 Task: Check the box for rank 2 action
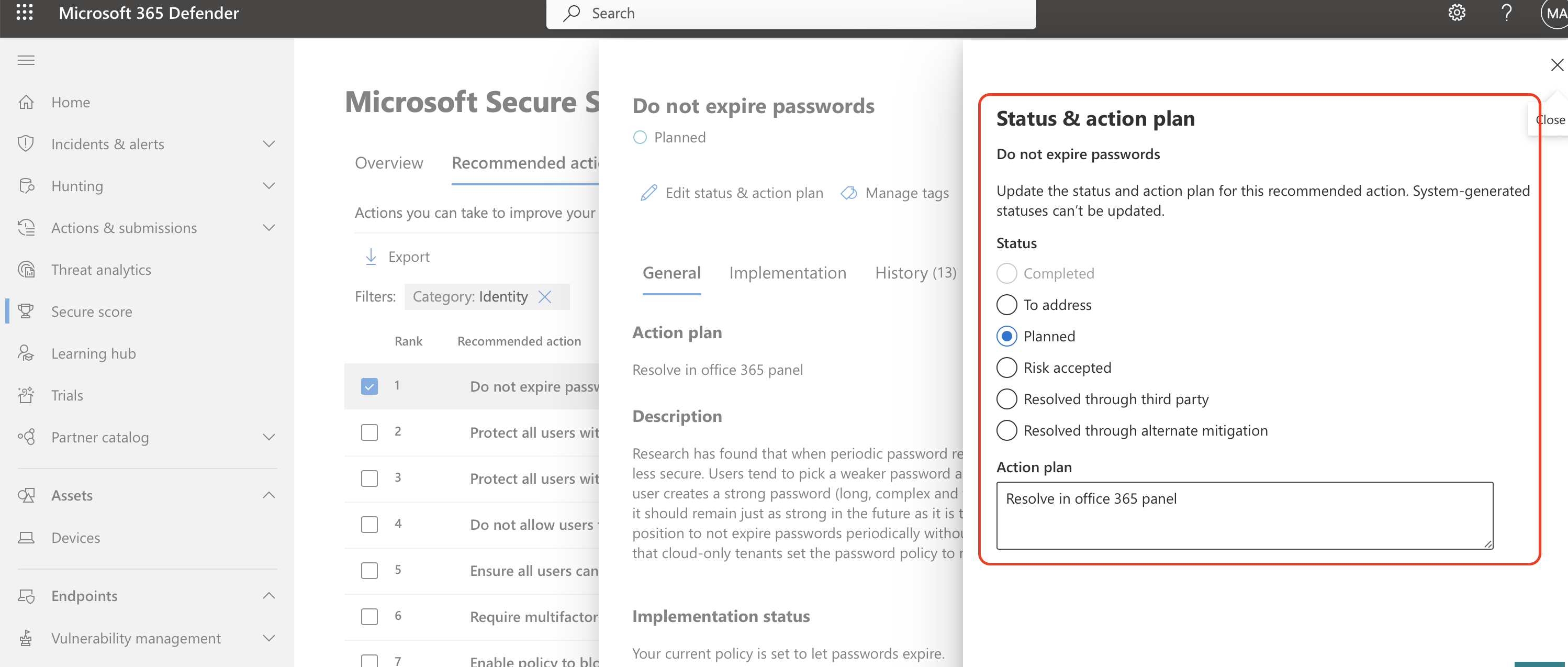pos(369,432)
